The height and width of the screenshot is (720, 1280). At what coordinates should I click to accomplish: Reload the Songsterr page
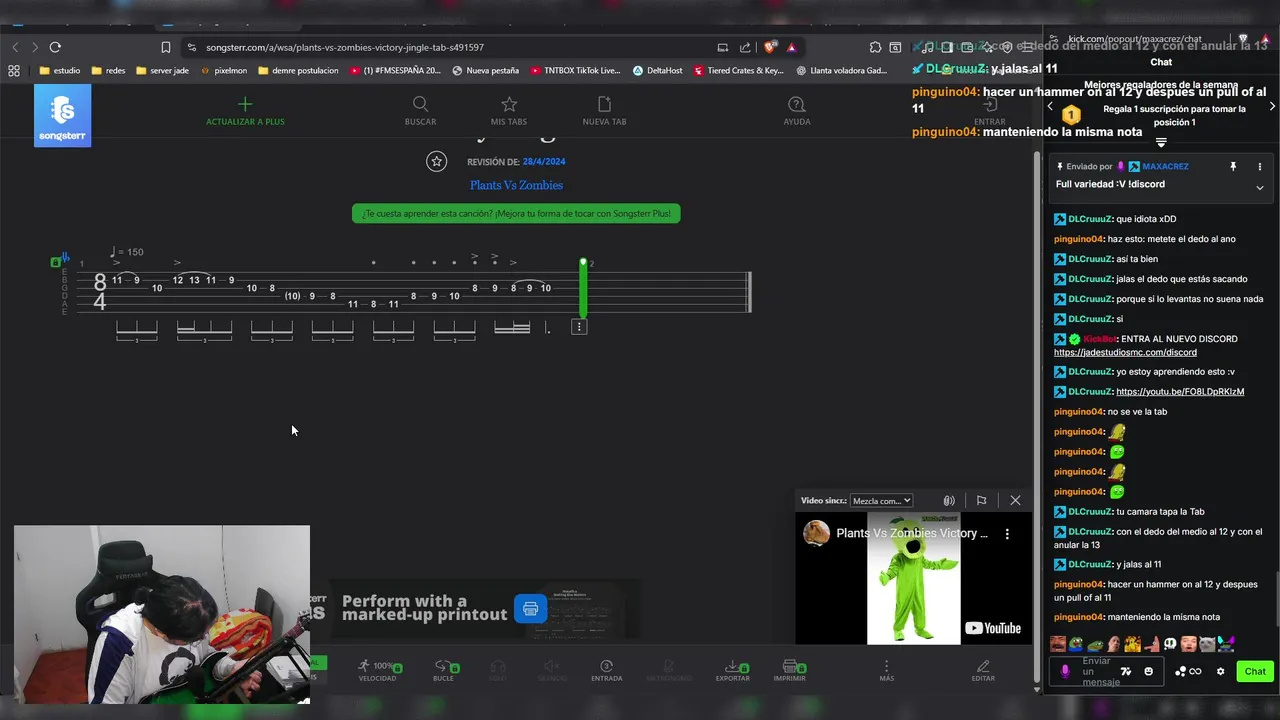pos(55,47)
